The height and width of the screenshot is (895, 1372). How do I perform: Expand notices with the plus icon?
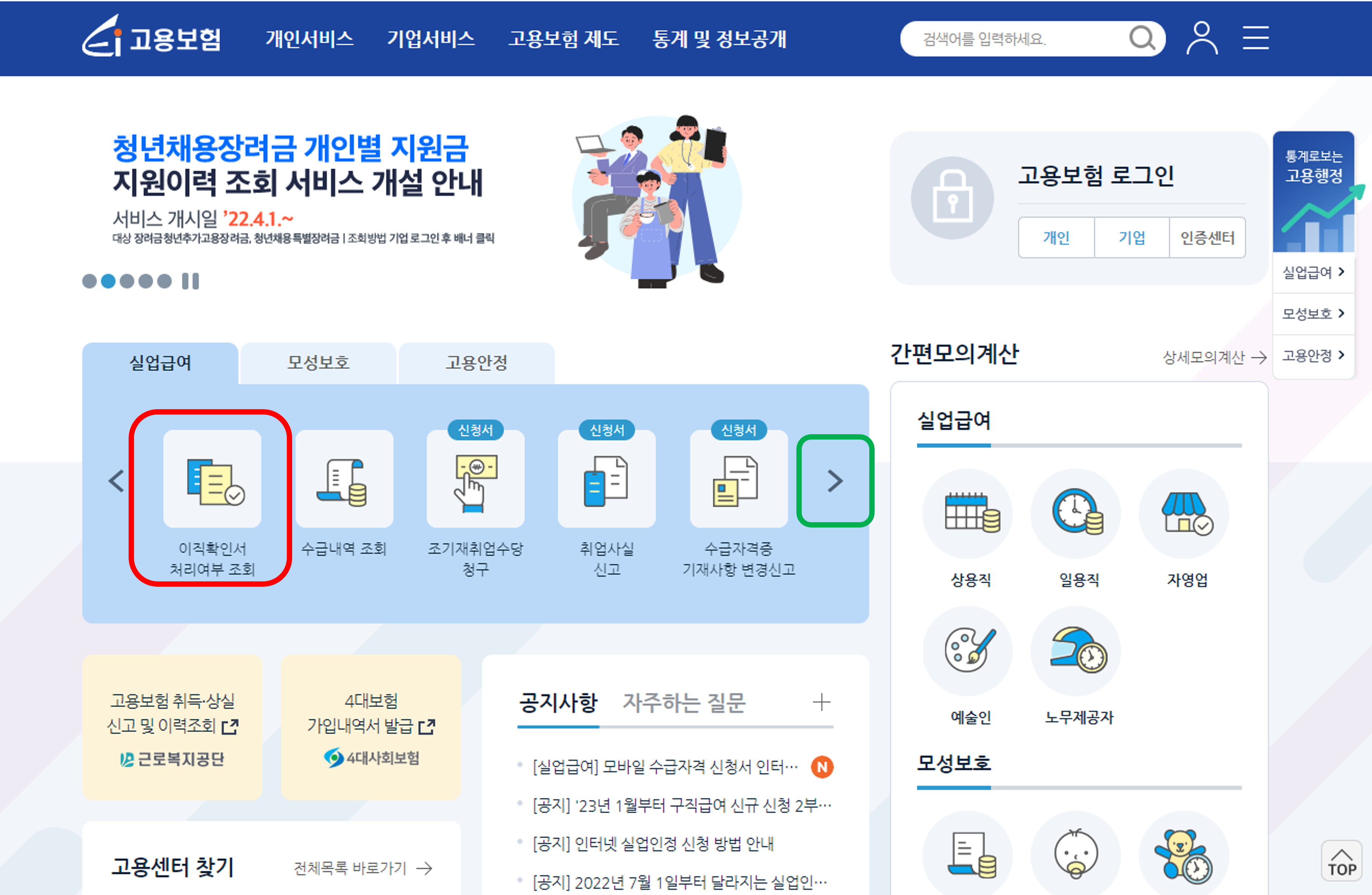[x=821, y=702]
